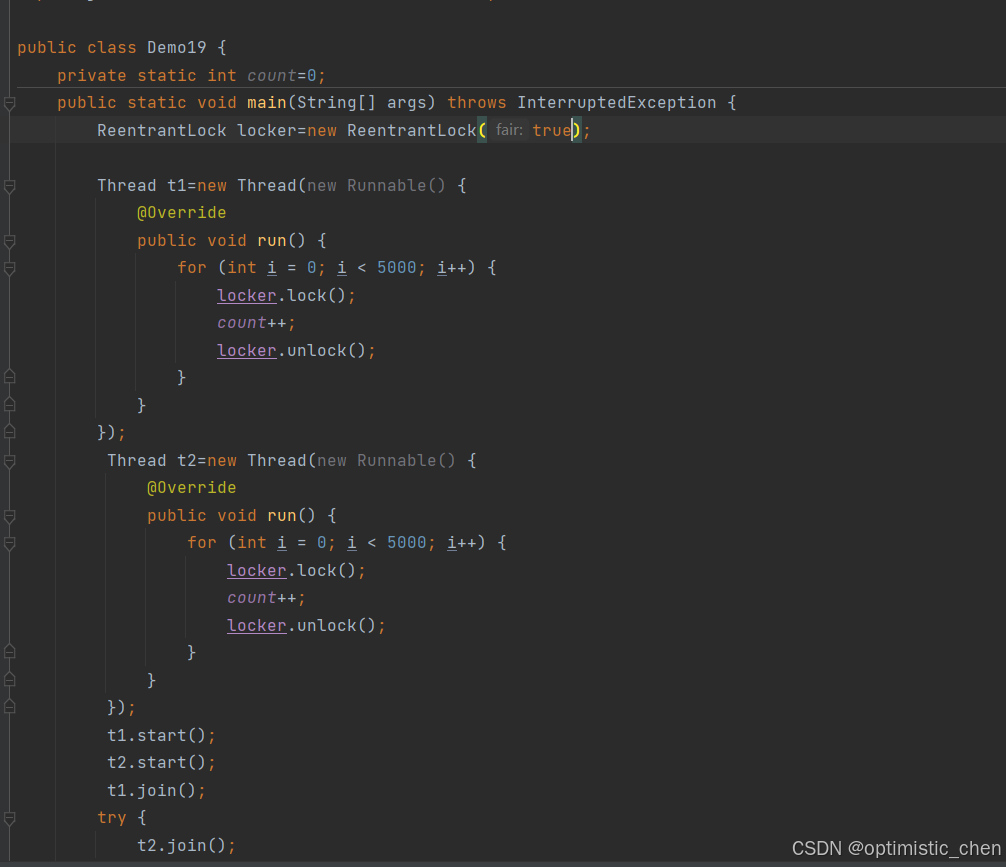Collapse the main method fold marker
1006x867 pixels.
click(10, 103)
